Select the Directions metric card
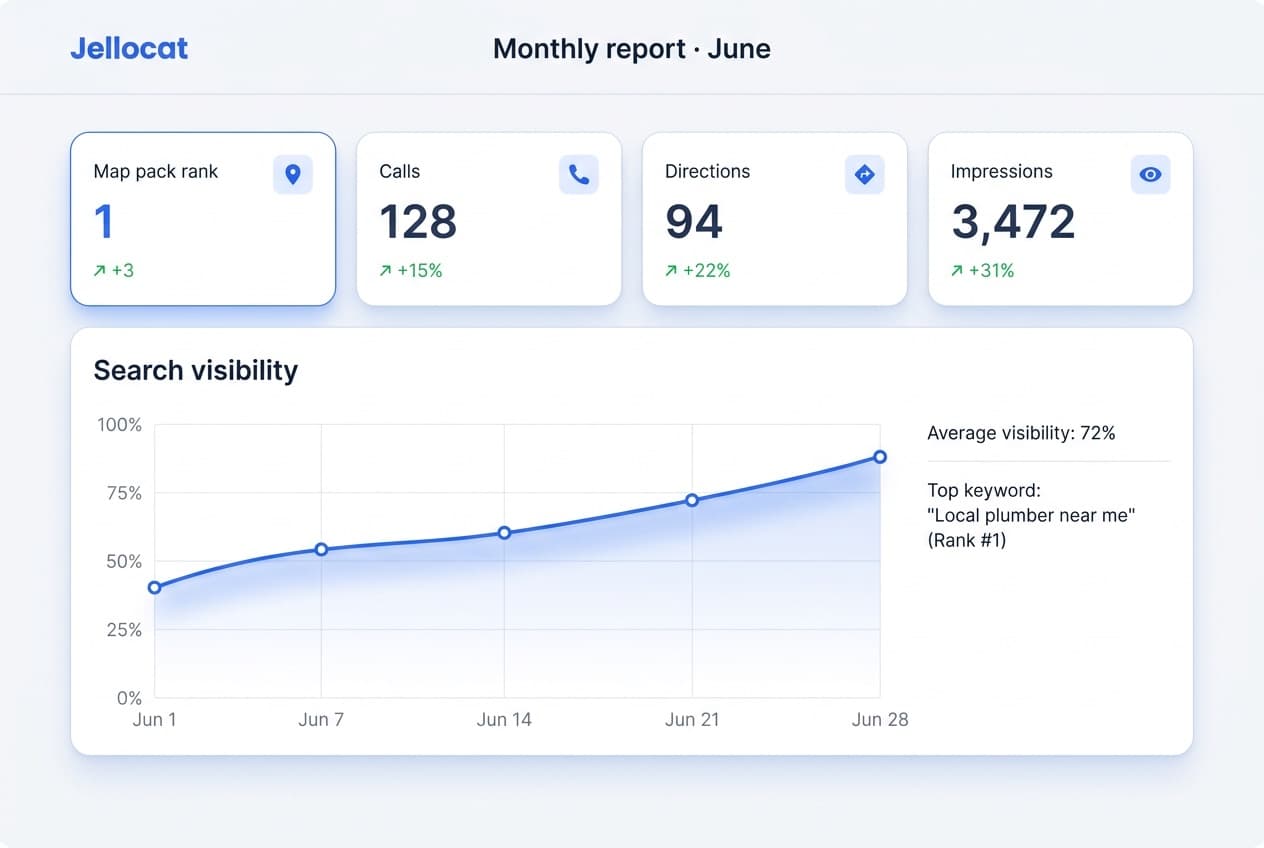 pyautogui.click(x=775, y=219)
